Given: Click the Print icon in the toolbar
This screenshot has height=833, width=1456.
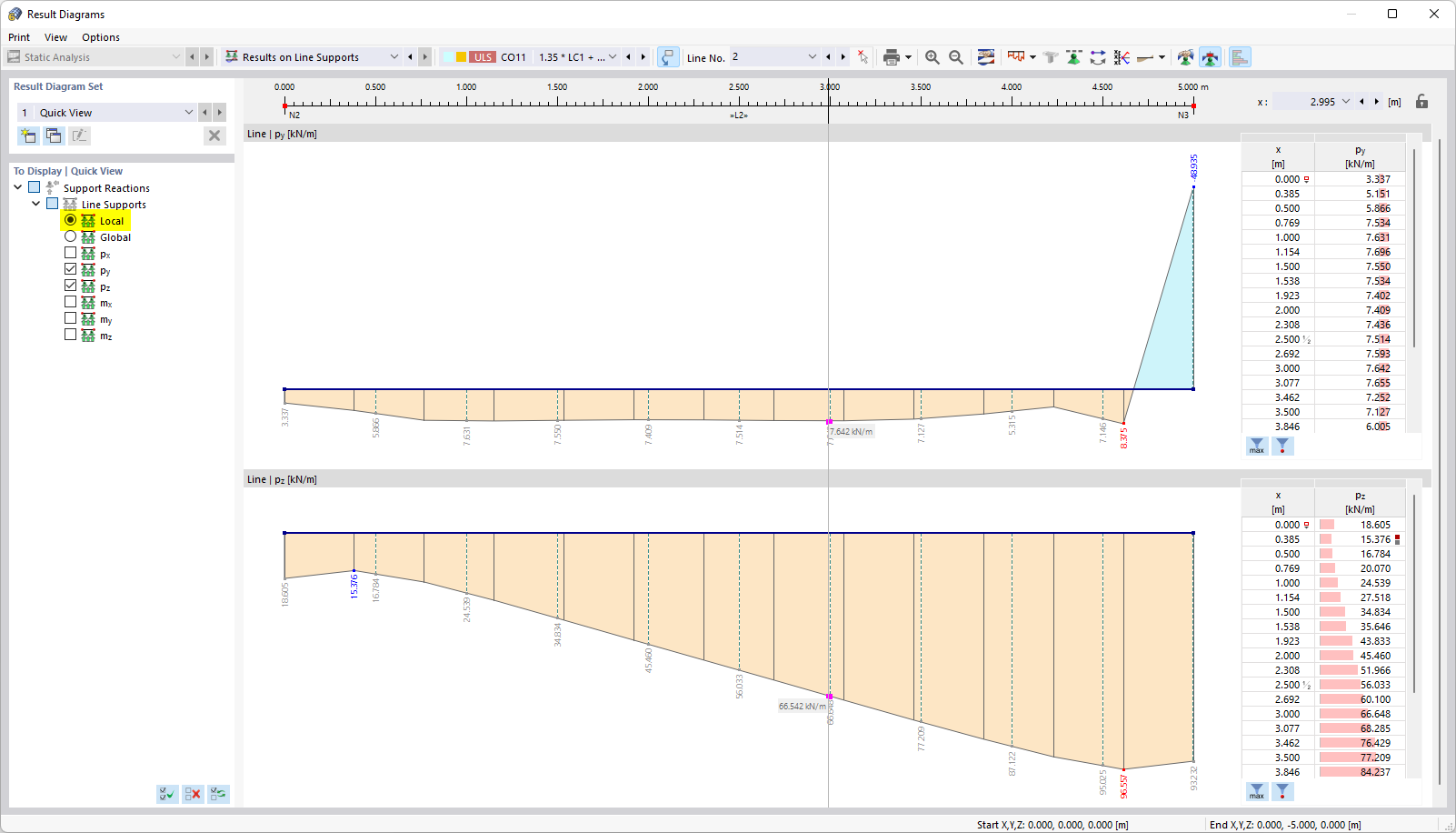Looking at the screenshot, I should tap(893, 56).
